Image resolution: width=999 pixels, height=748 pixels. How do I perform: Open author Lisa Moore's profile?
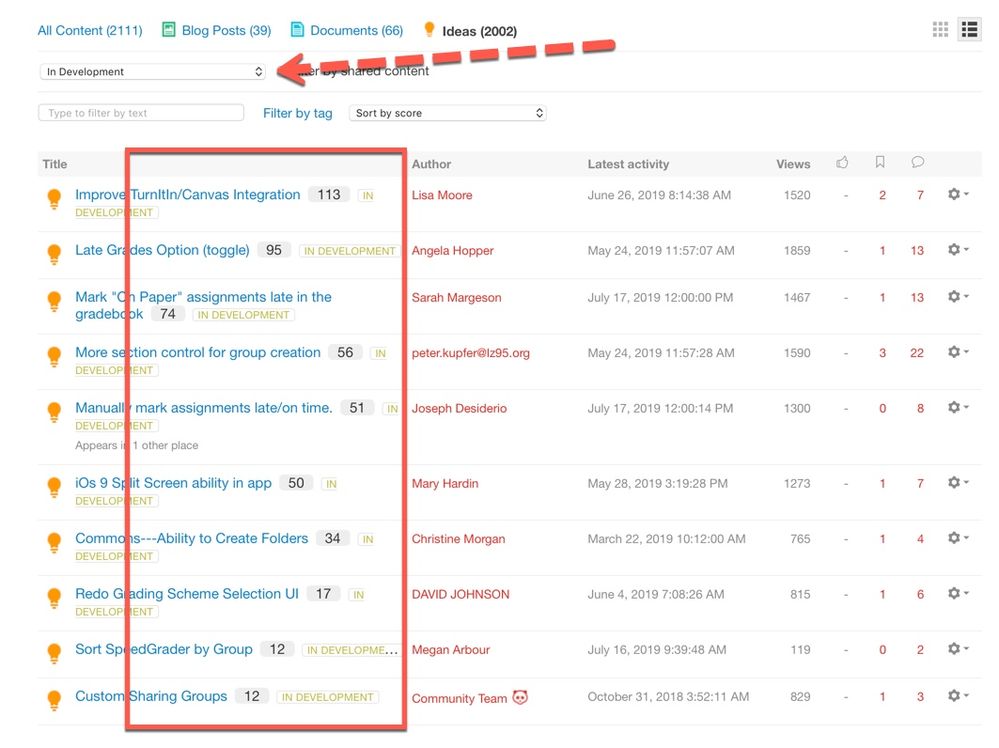pos(442,195)
